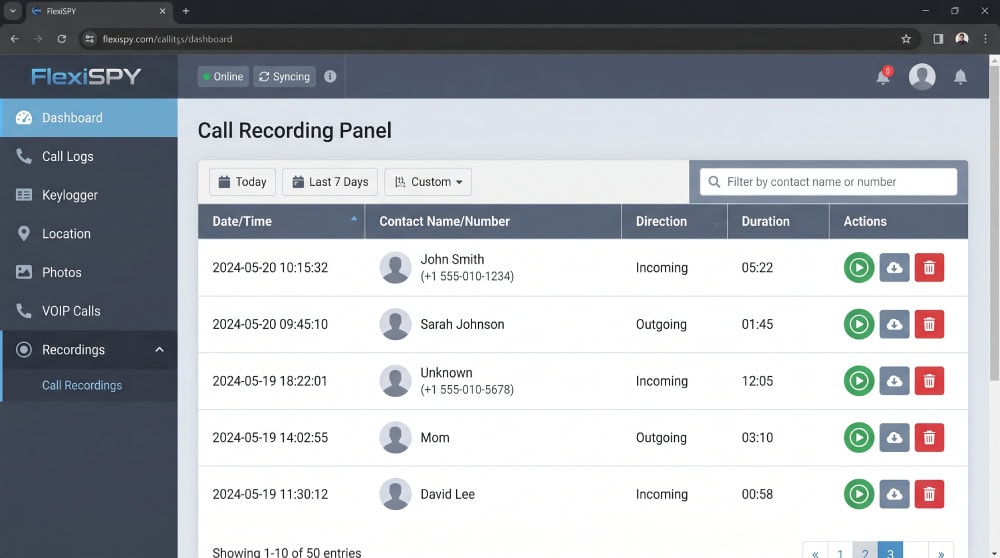The image size is (1000, 558).
Task: Play the Unknown caller recording
Action: pyautogui.click(x=858, y=381)
